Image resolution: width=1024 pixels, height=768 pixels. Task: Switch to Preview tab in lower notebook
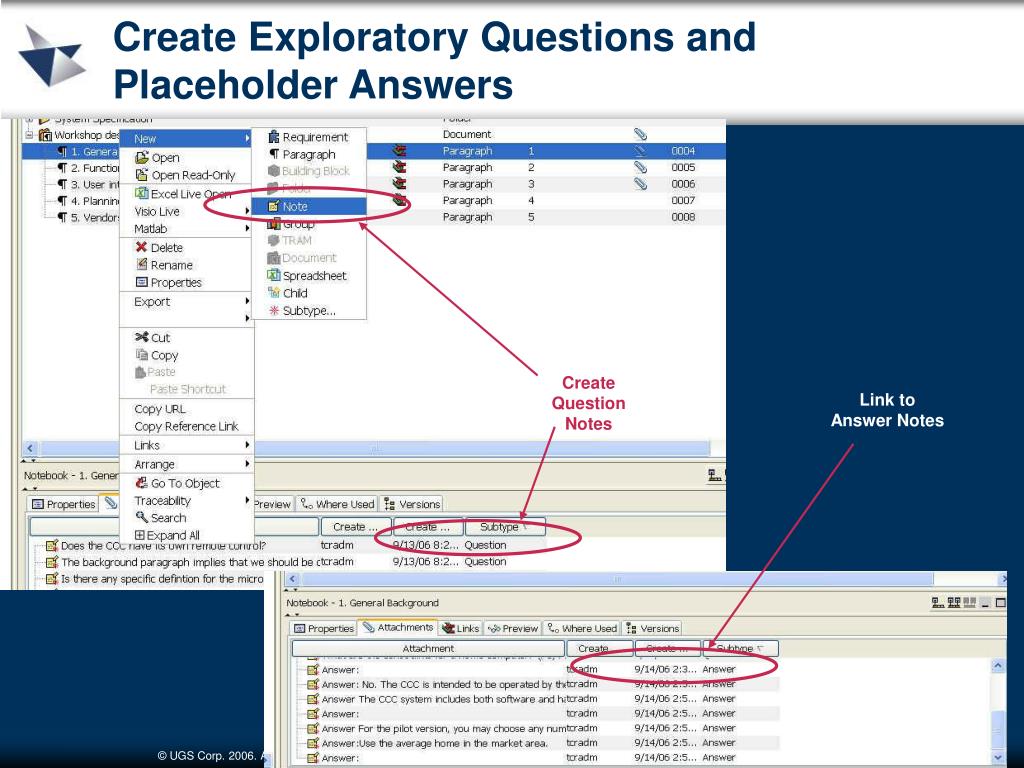pos(513,628)
